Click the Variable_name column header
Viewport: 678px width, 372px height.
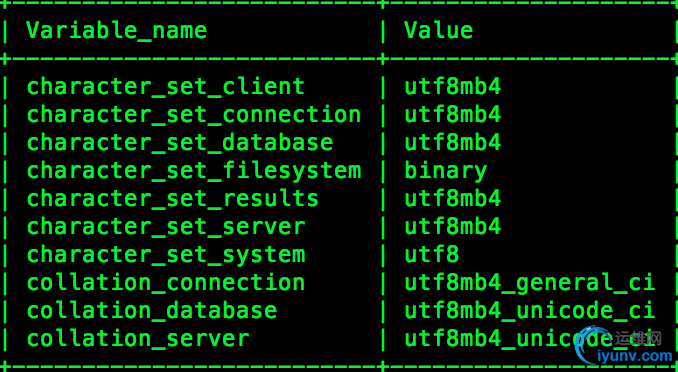coord(117,30)
